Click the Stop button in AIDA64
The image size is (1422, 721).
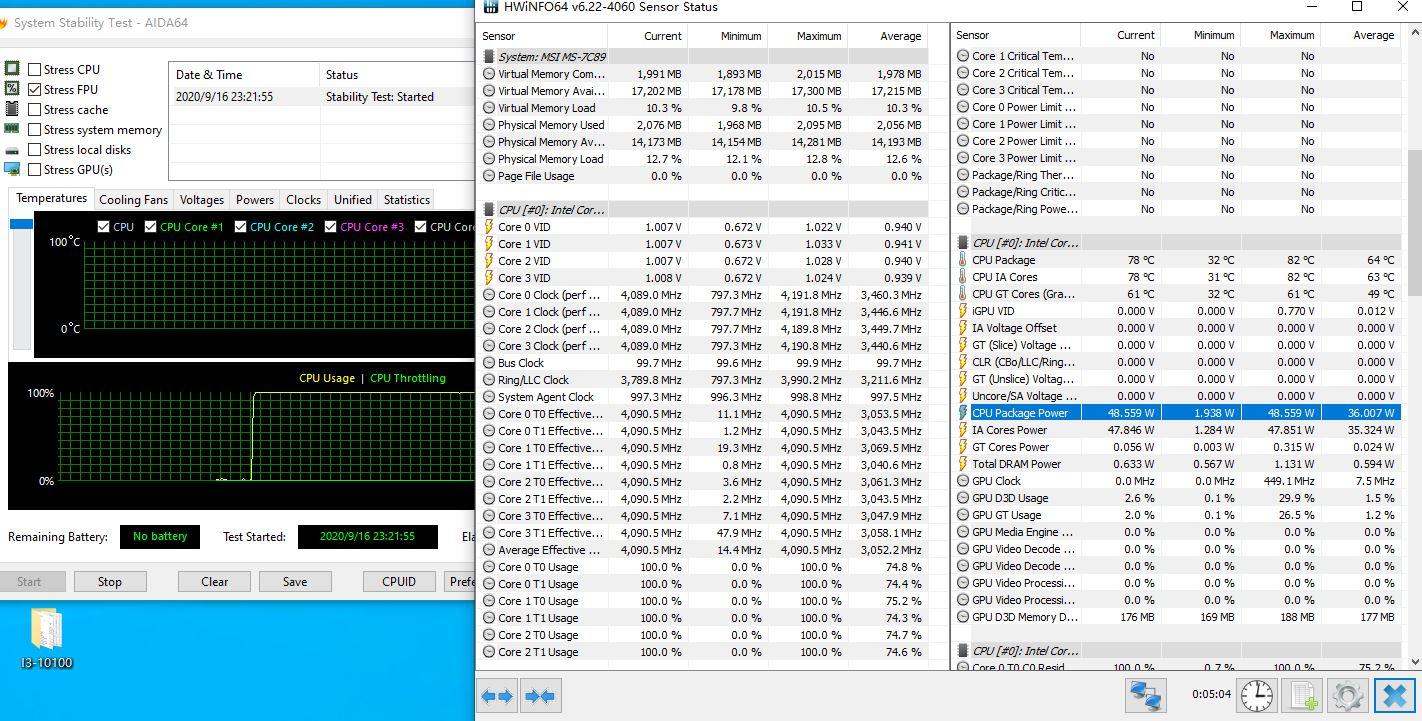coord(110,581)
